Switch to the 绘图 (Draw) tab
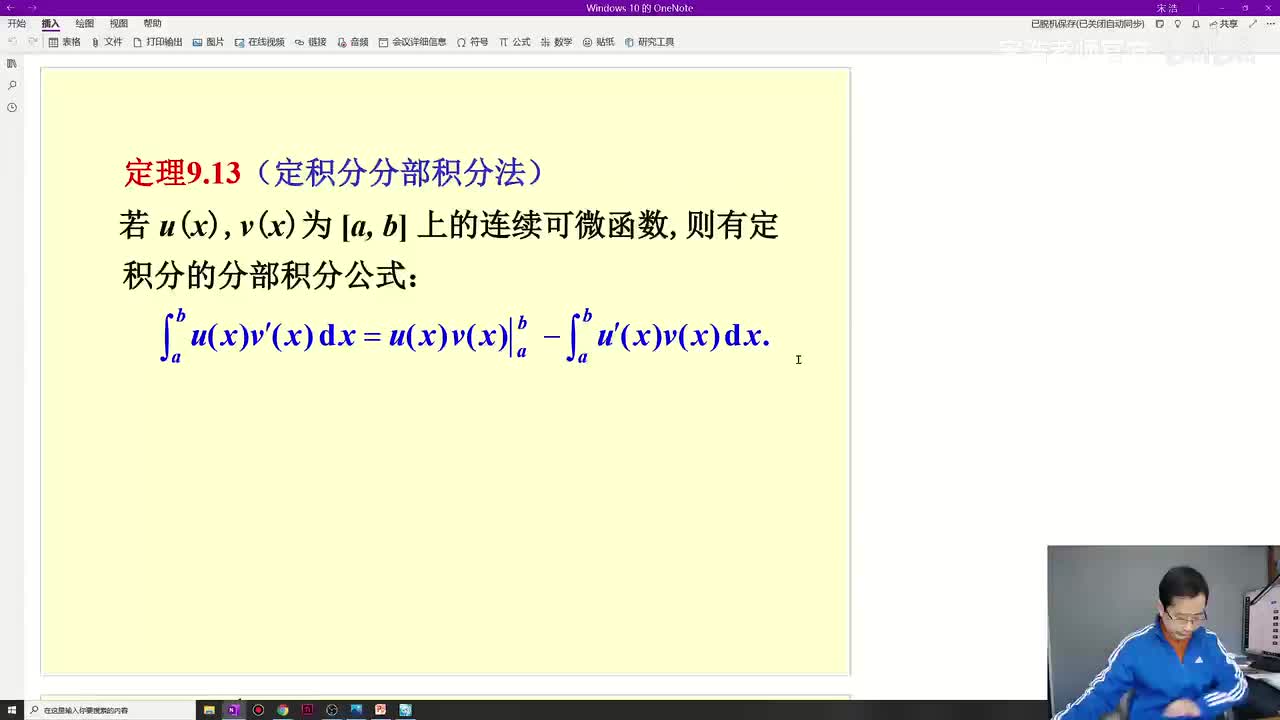The width and height of the screenshot is (1280, 720). 84,23
